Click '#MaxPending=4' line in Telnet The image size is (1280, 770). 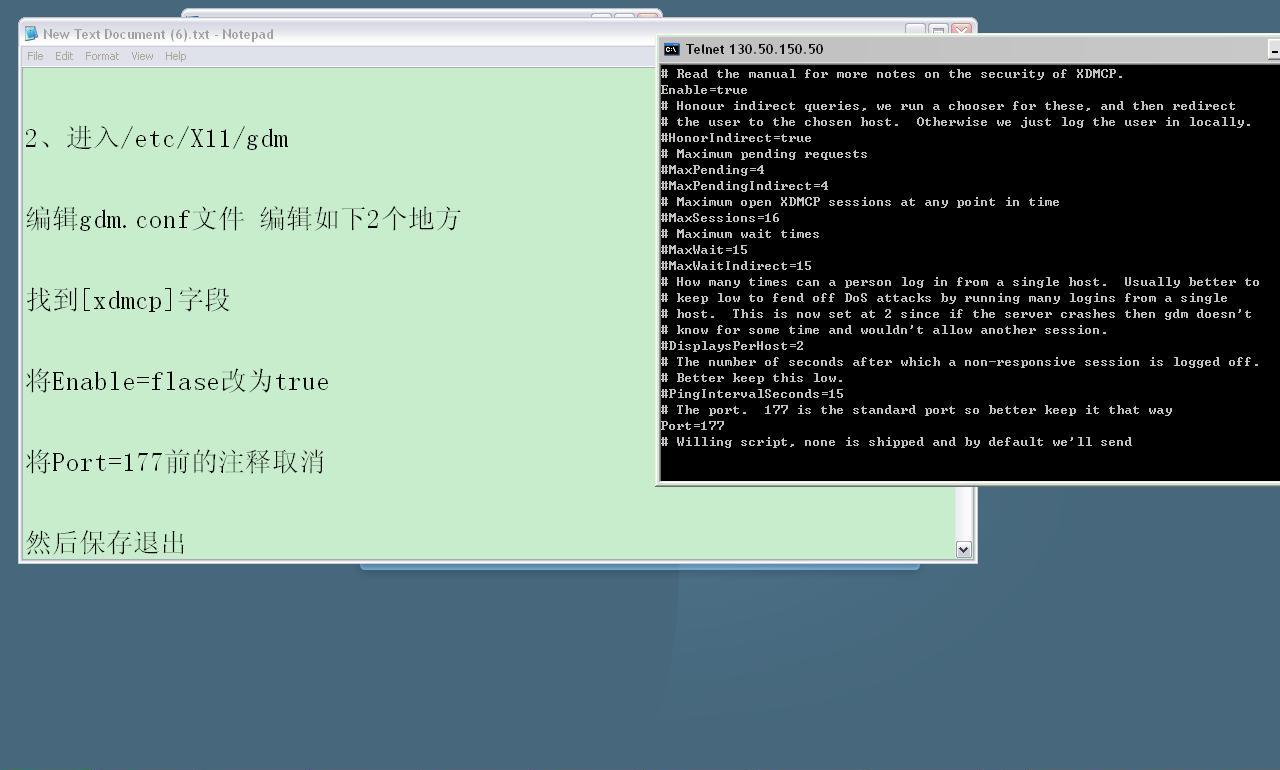pos(712,170)
